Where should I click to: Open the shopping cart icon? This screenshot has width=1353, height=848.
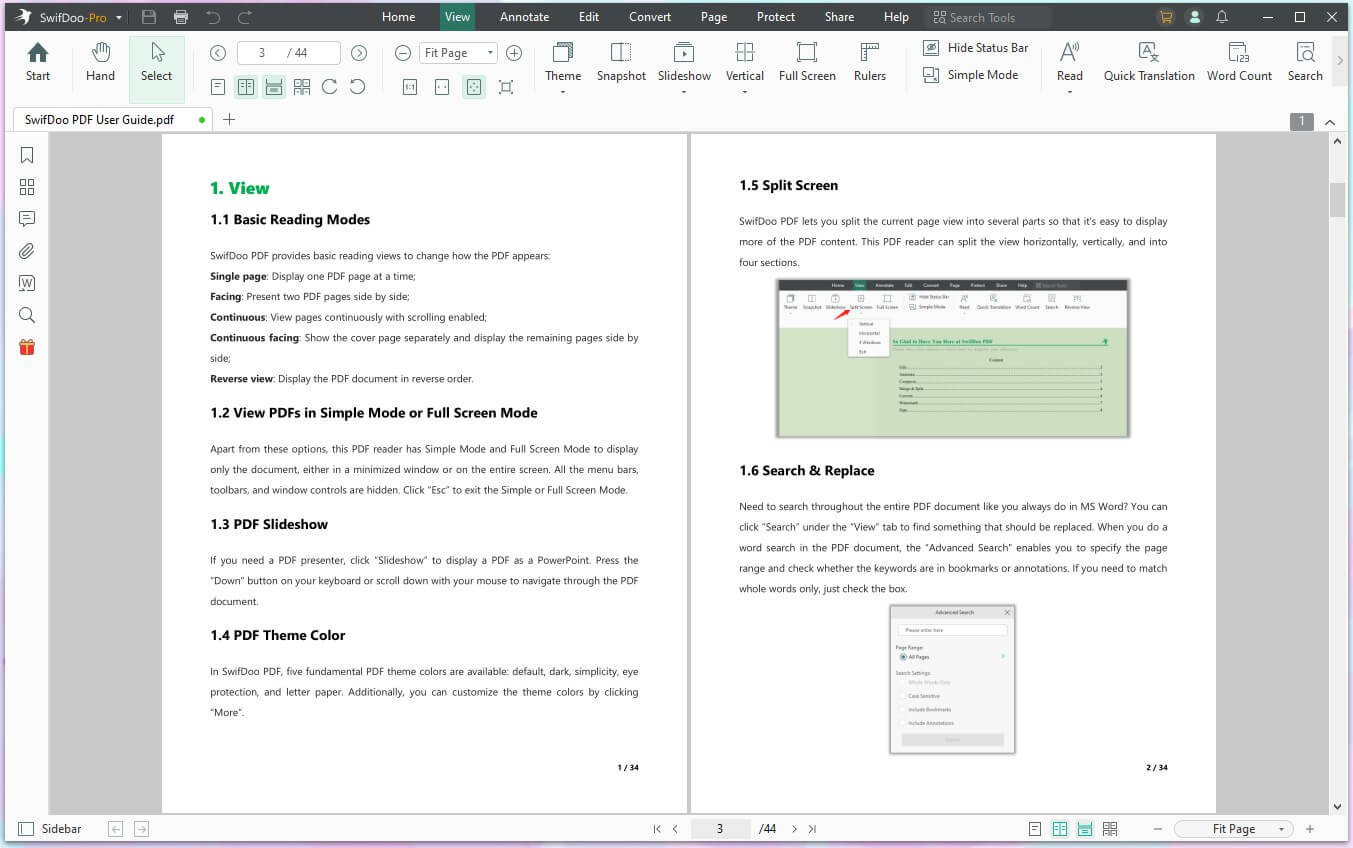[x=1165, y=17]
